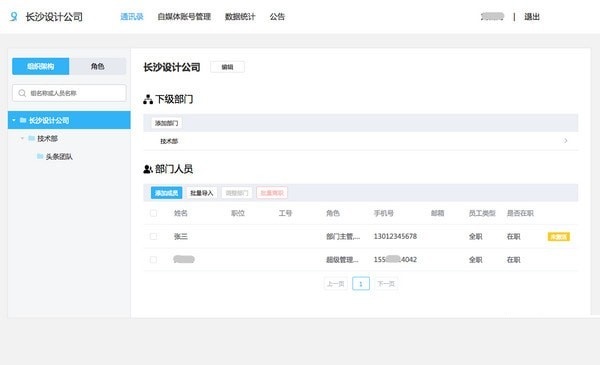Click the 工号 column header
The height and width of the screenshot is (365, 600).
tap(285, 213)
